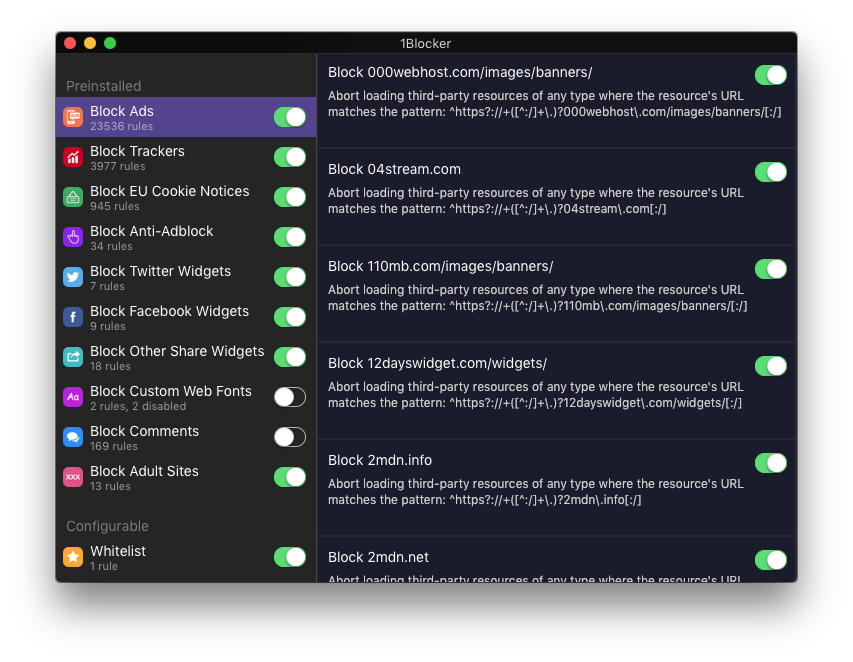Enable Block Custom Web Fonts
The image size is (853, 662).
[x=290, y=397]
